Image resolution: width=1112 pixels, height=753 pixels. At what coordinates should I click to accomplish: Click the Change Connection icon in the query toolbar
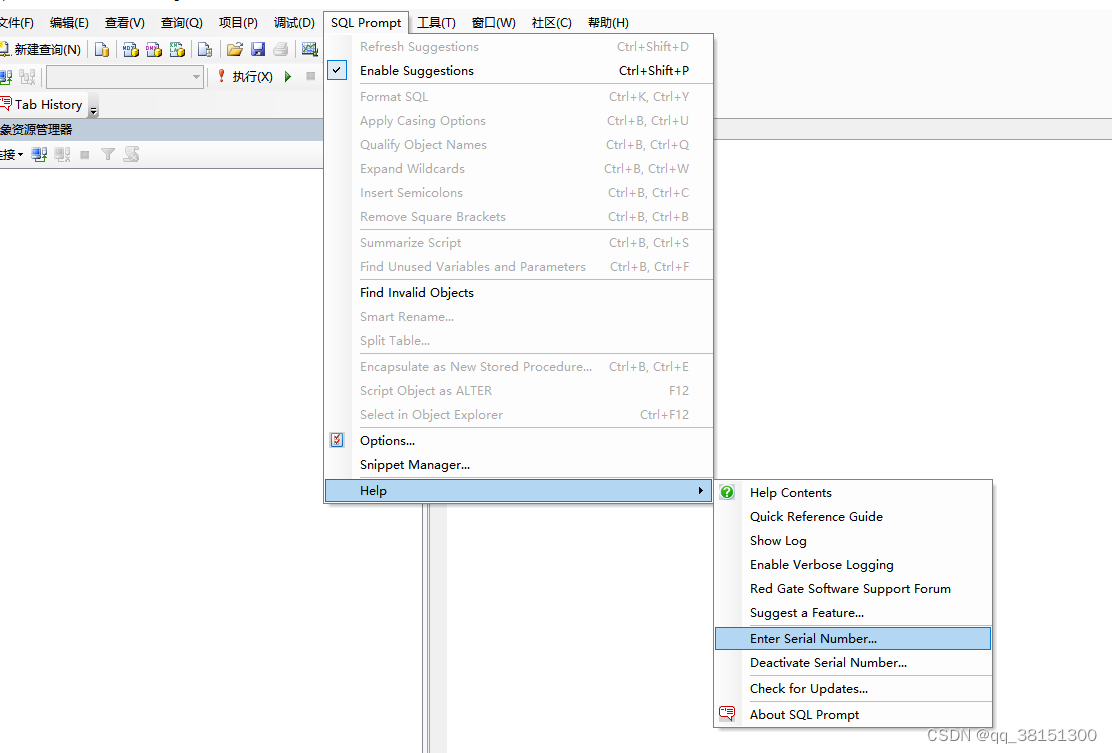click(x=28, y=77)
